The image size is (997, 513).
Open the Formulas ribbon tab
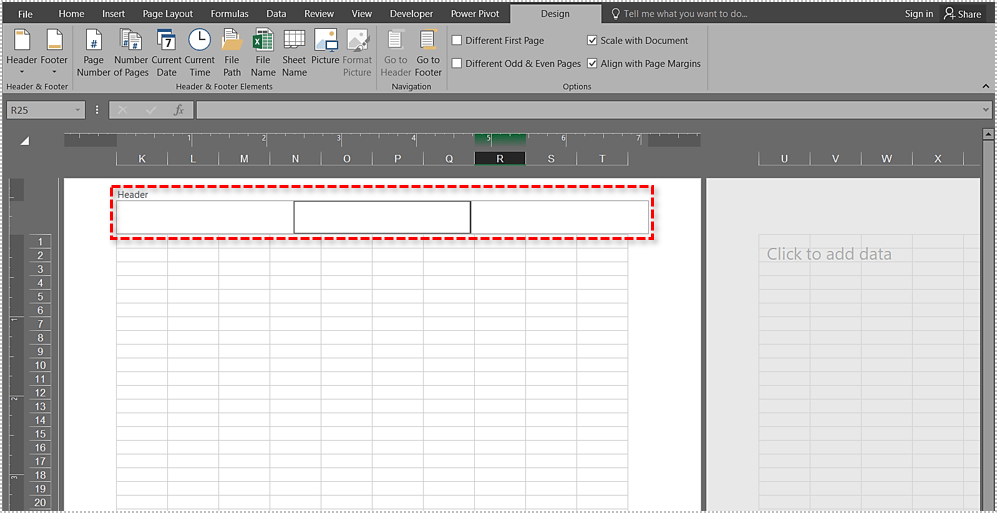point(229,14)
